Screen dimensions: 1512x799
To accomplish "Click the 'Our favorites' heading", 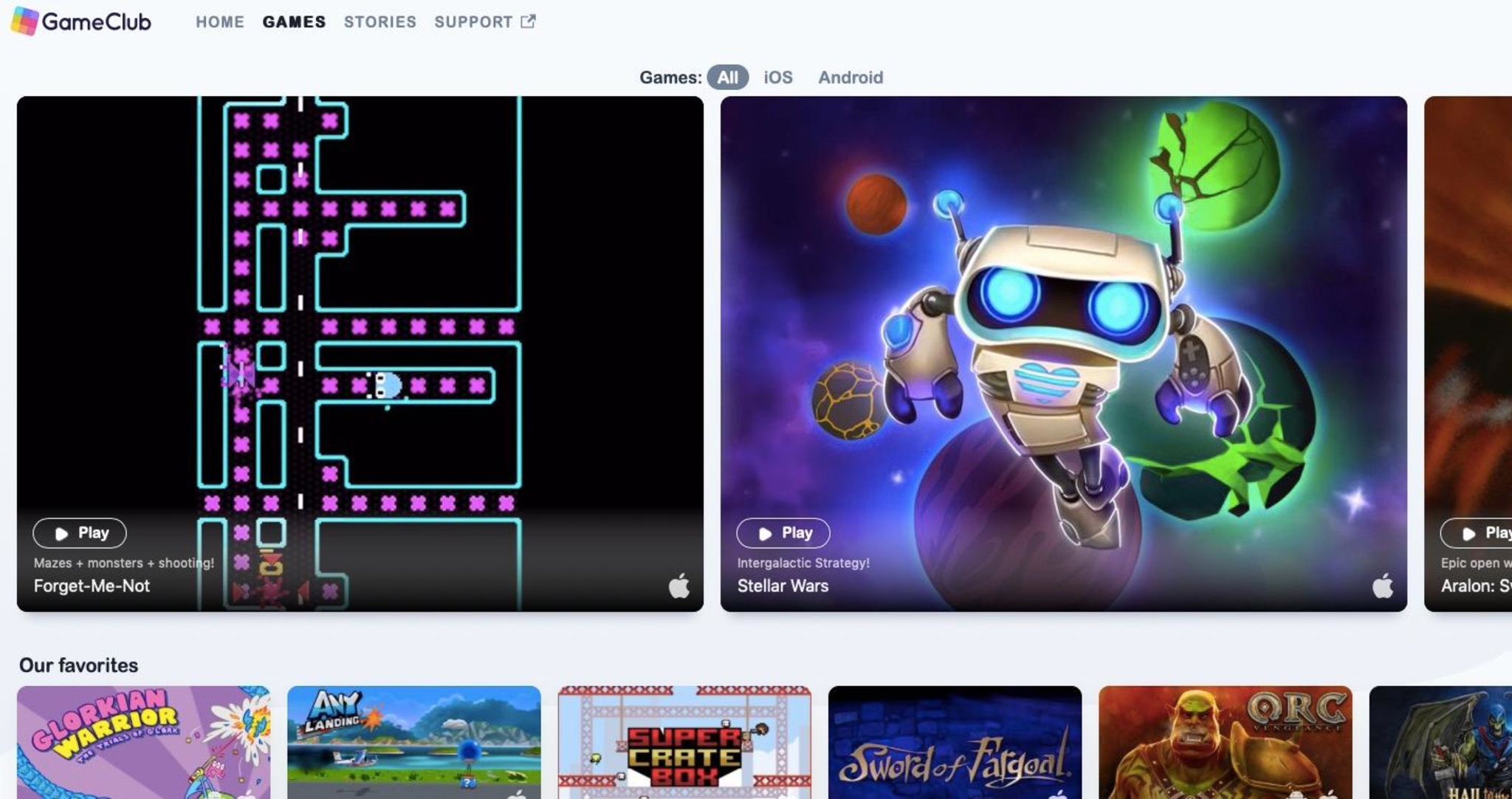I will tap(78, 665).
